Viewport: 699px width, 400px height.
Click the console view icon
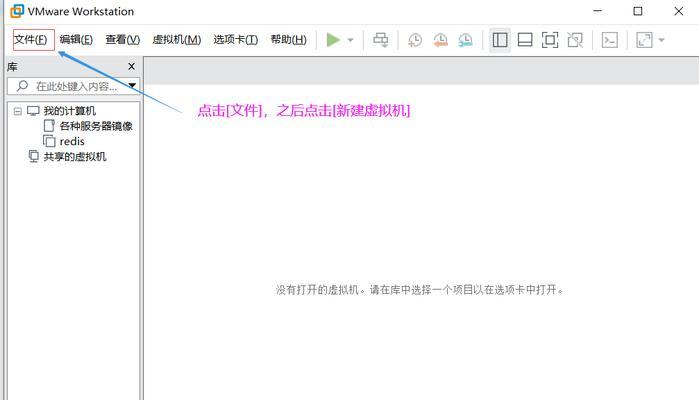pyautogui.click(x=609, y=40)
